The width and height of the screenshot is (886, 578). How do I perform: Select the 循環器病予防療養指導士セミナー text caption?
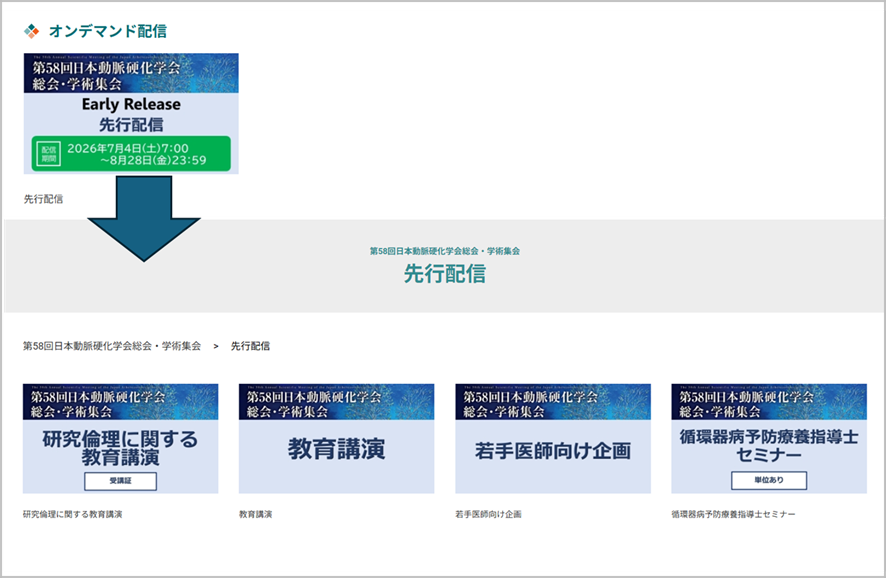tap(733, 514)
